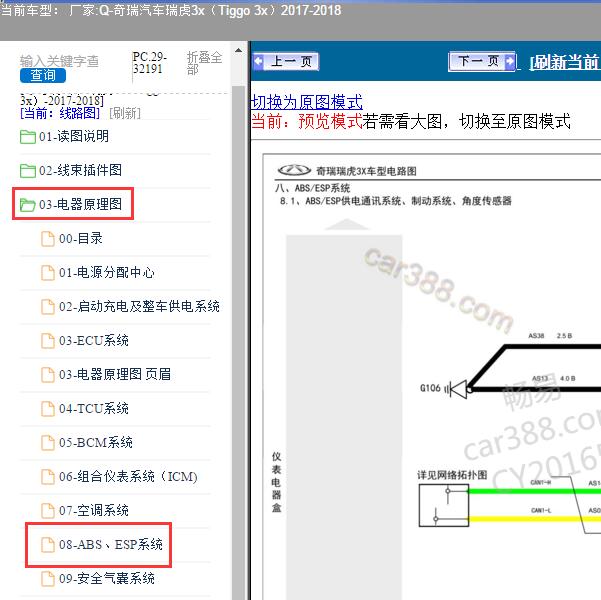Click the wiring diagram preview image
The image size is (601, 600).
tap(432, 377)
